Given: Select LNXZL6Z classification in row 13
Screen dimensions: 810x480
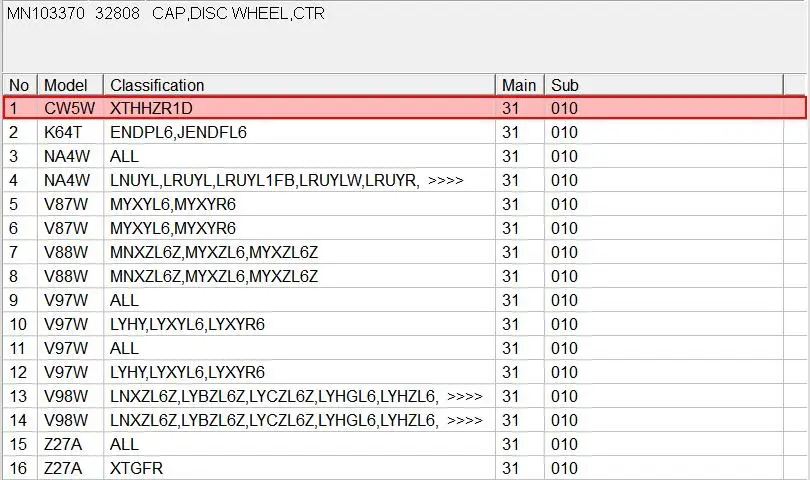Looking at the screenshot, I should click(x=274, y=396).
